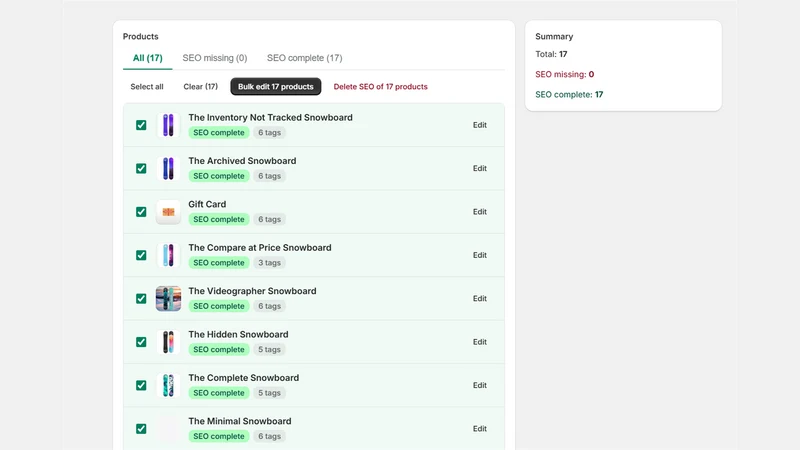Edit The Complete Snowboard
The width and height of the screenshot is (800, 450).
pos(480,385)
